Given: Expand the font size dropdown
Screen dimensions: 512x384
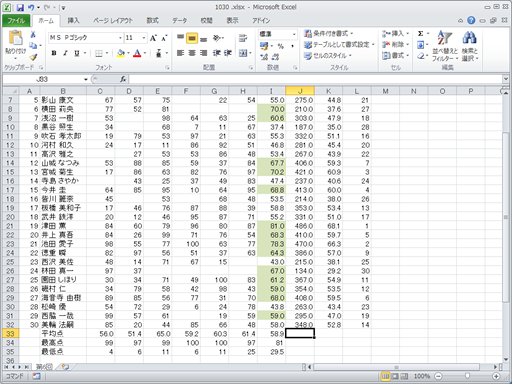Looking at the screenshot, I should pyautogui.click(x=144, y=38).
